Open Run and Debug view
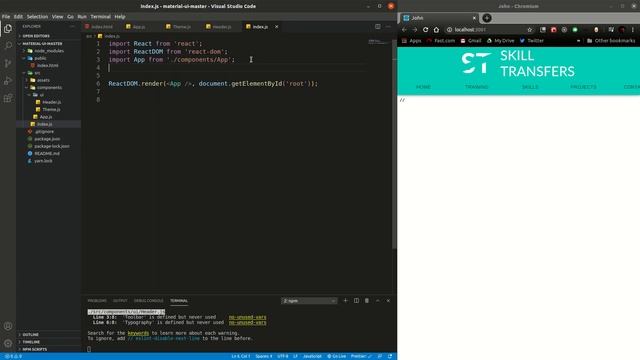Image resolution: width=640 pixels, height=360 pixels. click(8, 80)
